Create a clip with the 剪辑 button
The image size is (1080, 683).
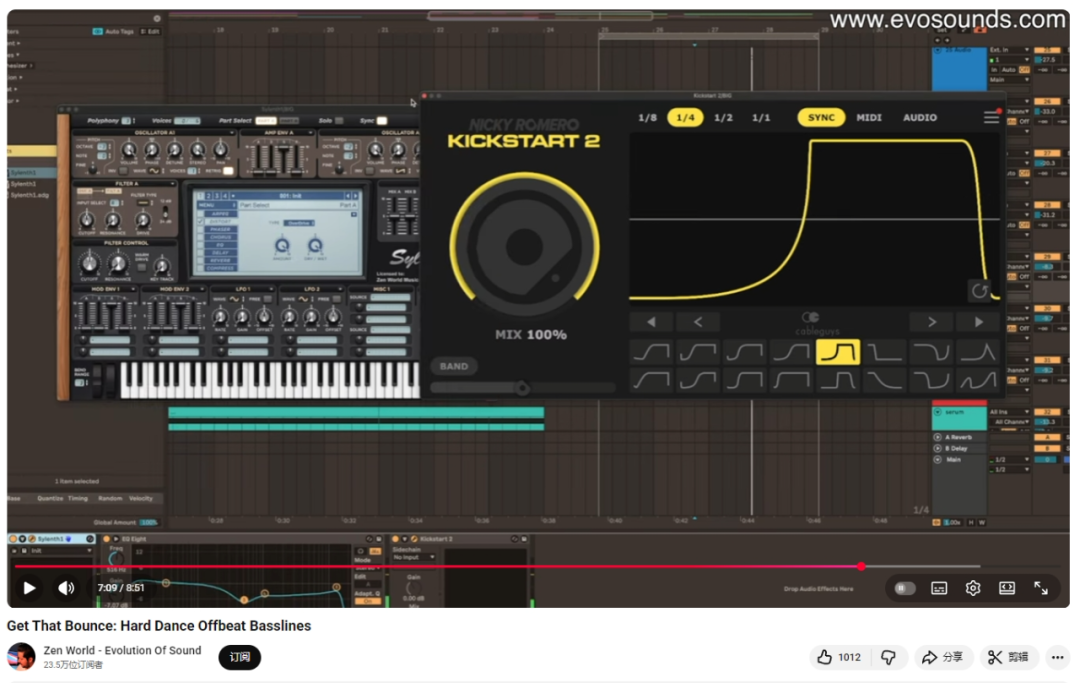coord(1008,658)
